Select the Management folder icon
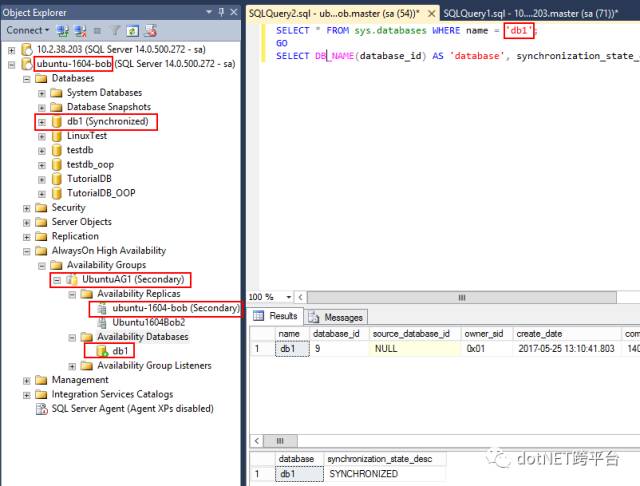The width and height of the screenshot is (640, 486). pyautogui.click(x=41, y=380)
